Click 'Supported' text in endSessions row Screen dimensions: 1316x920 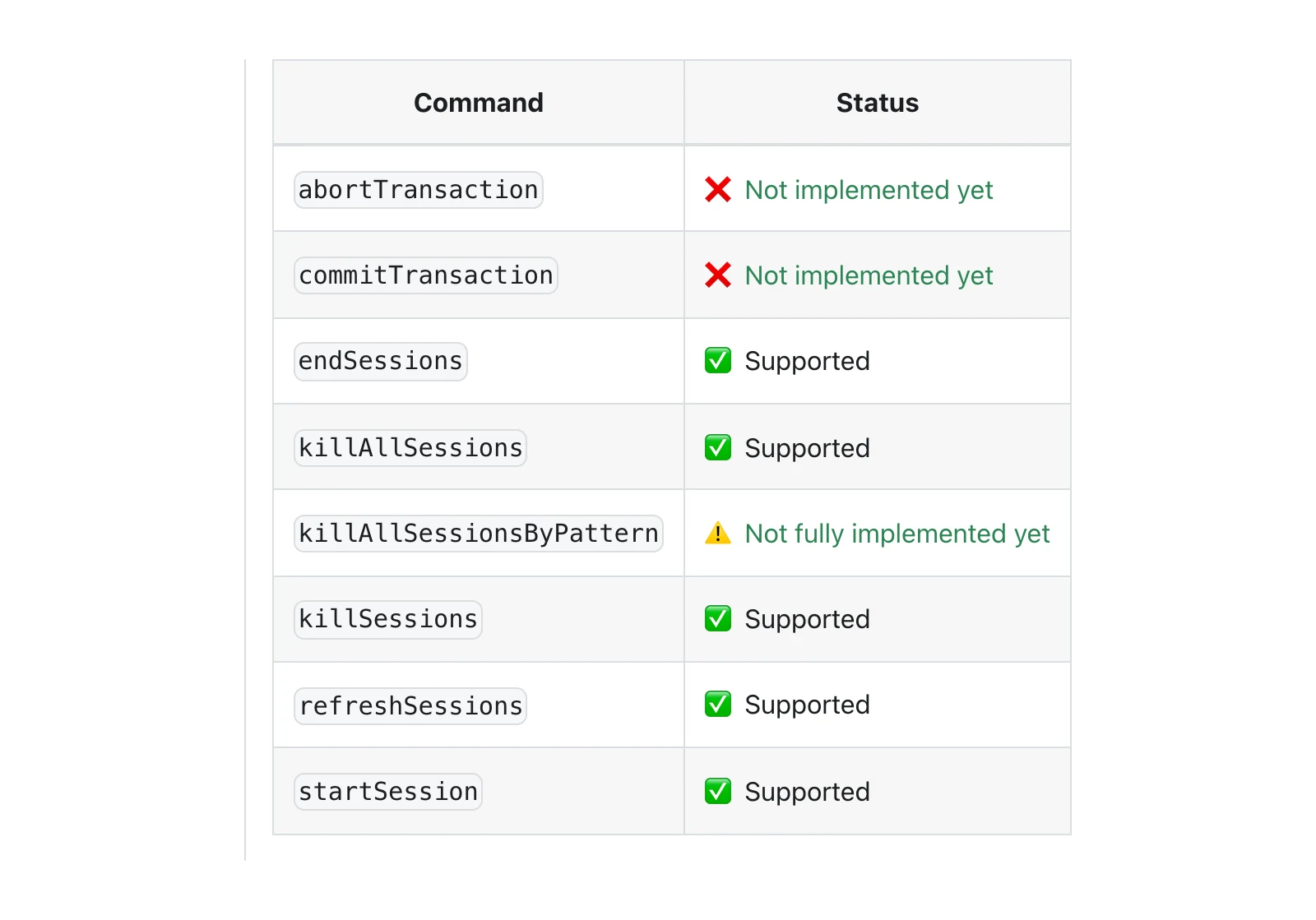(807, 362)
